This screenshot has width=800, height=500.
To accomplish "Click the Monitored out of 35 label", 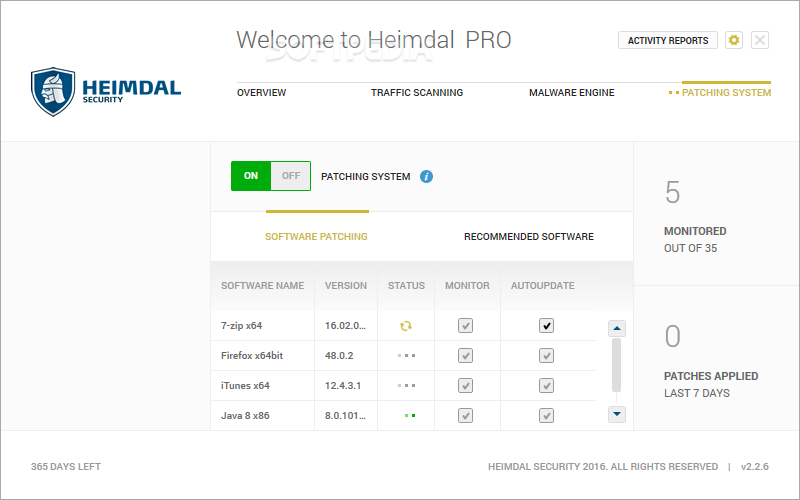I will pyautogui.click(x=695, y=240).
